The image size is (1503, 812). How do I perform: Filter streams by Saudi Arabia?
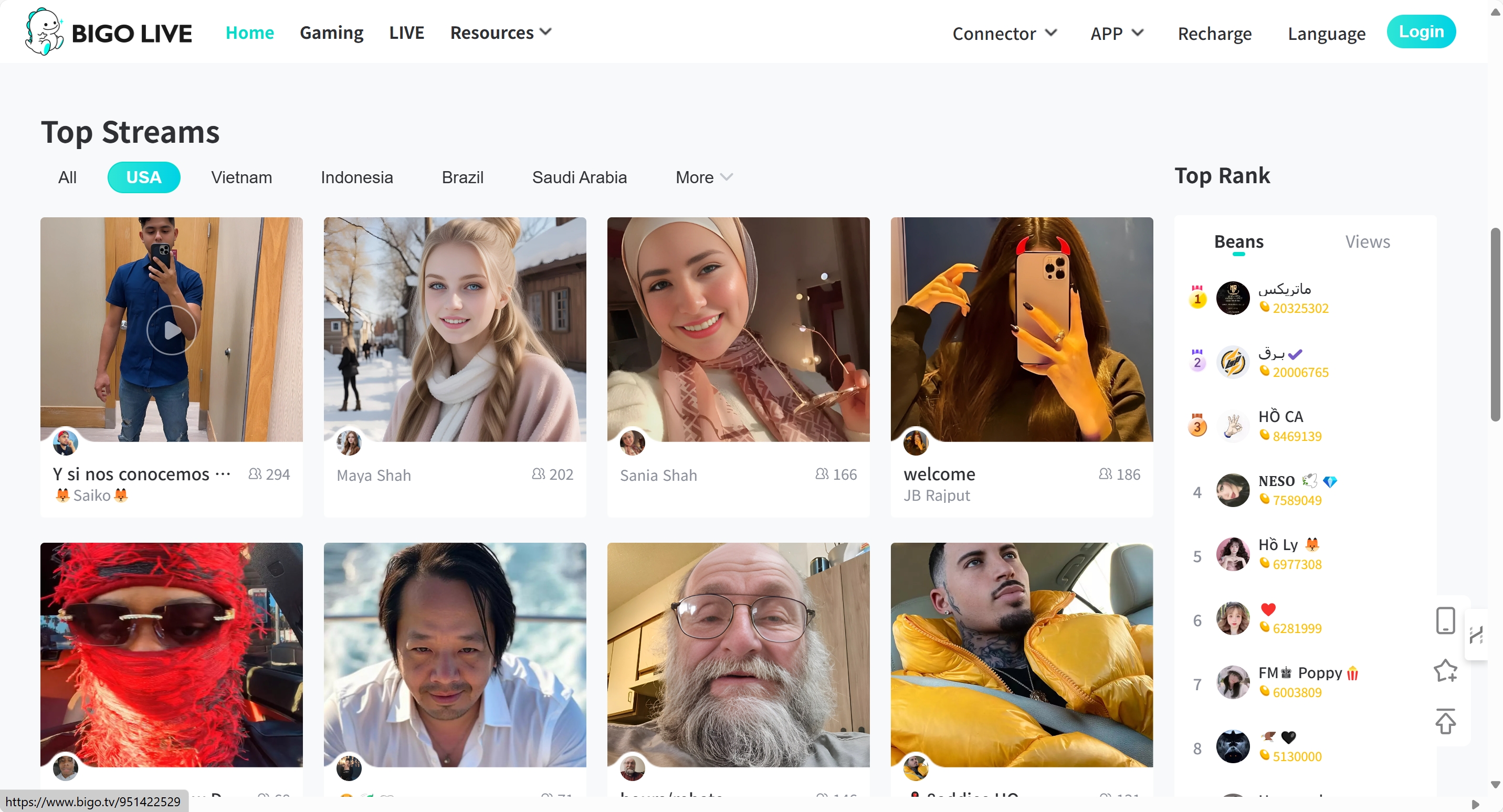(x=580, y=177)
